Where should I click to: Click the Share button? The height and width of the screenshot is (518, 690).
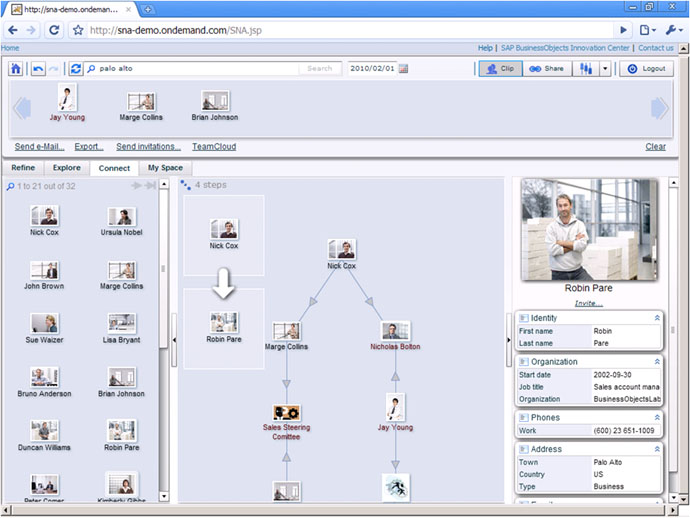(546, 69)
